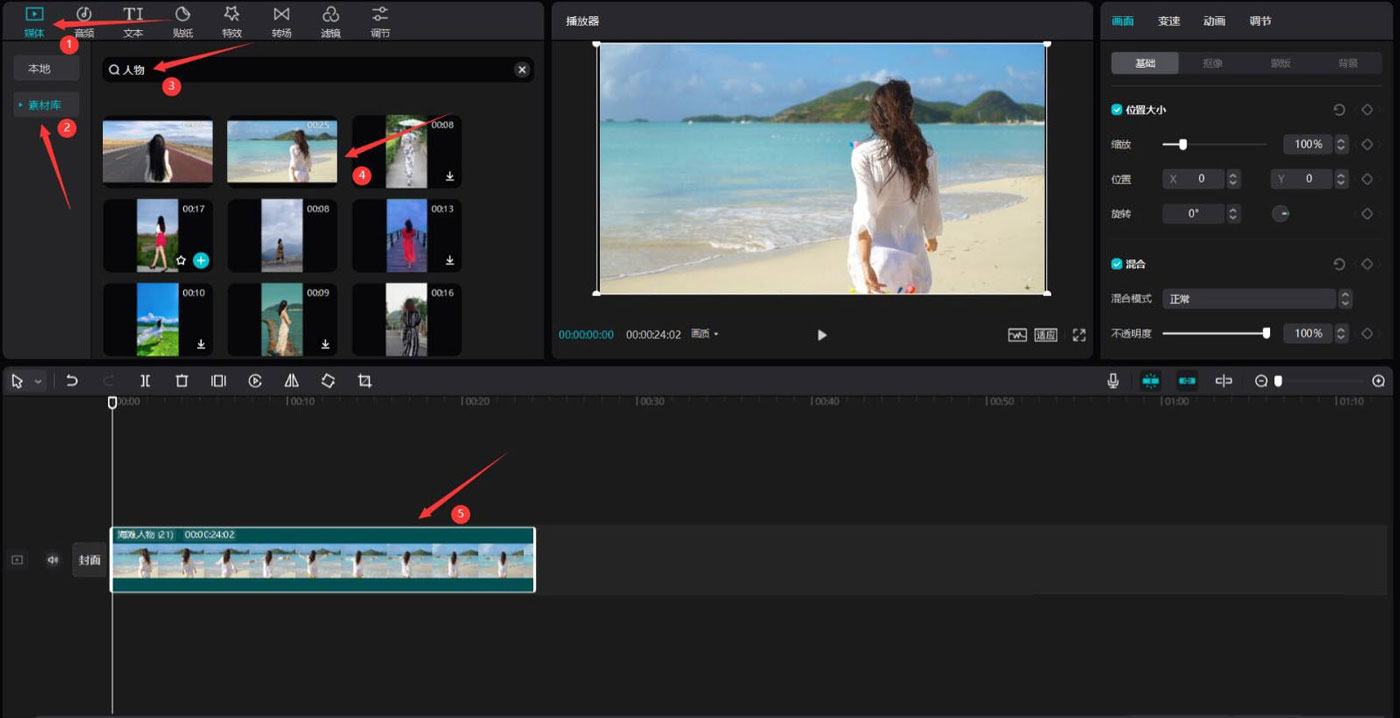The height and width of the screenshot is (718, 1400).
Task: Select the crop tool in timeline toolbar
Action: (365, 381)
